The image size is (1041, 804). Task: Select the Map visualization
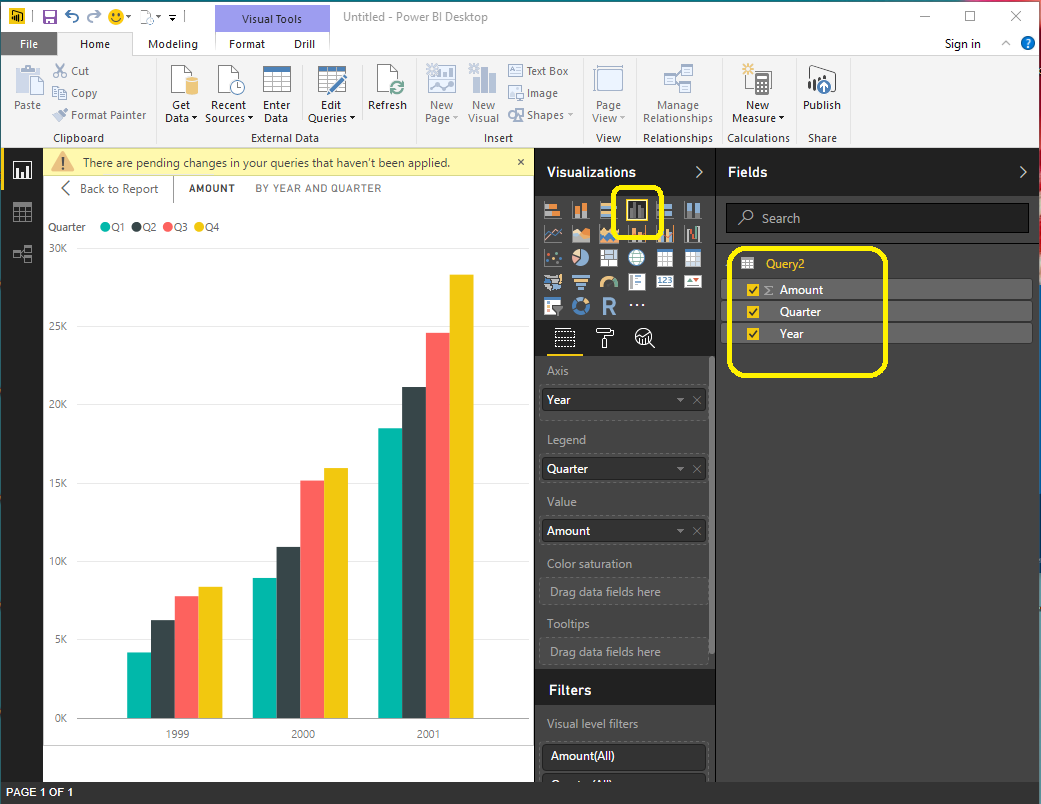(x=637, y=257)
